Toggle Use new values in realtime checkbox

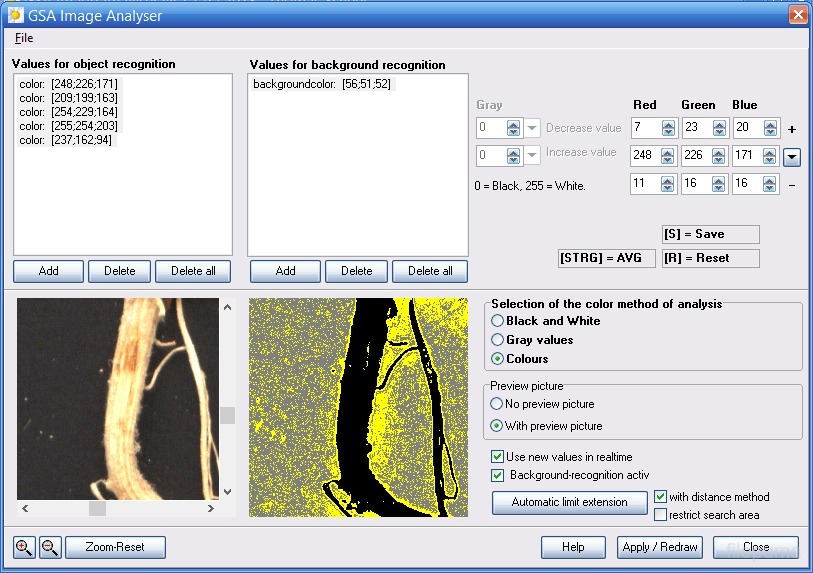pos(498,457)
